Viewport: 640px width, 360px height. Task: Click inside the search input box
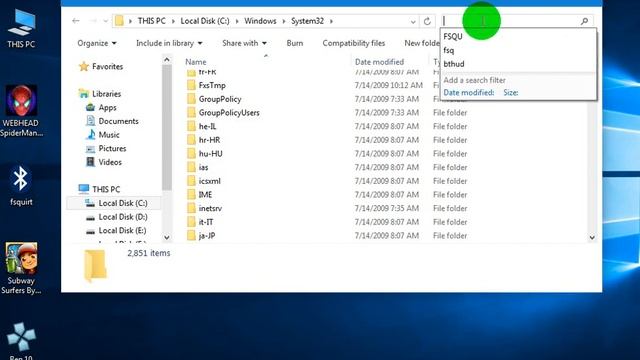pos(510,21)
